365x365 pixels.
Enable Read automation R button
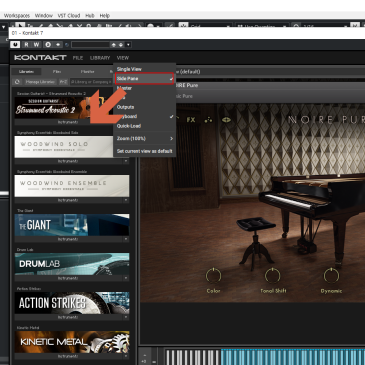26,44
